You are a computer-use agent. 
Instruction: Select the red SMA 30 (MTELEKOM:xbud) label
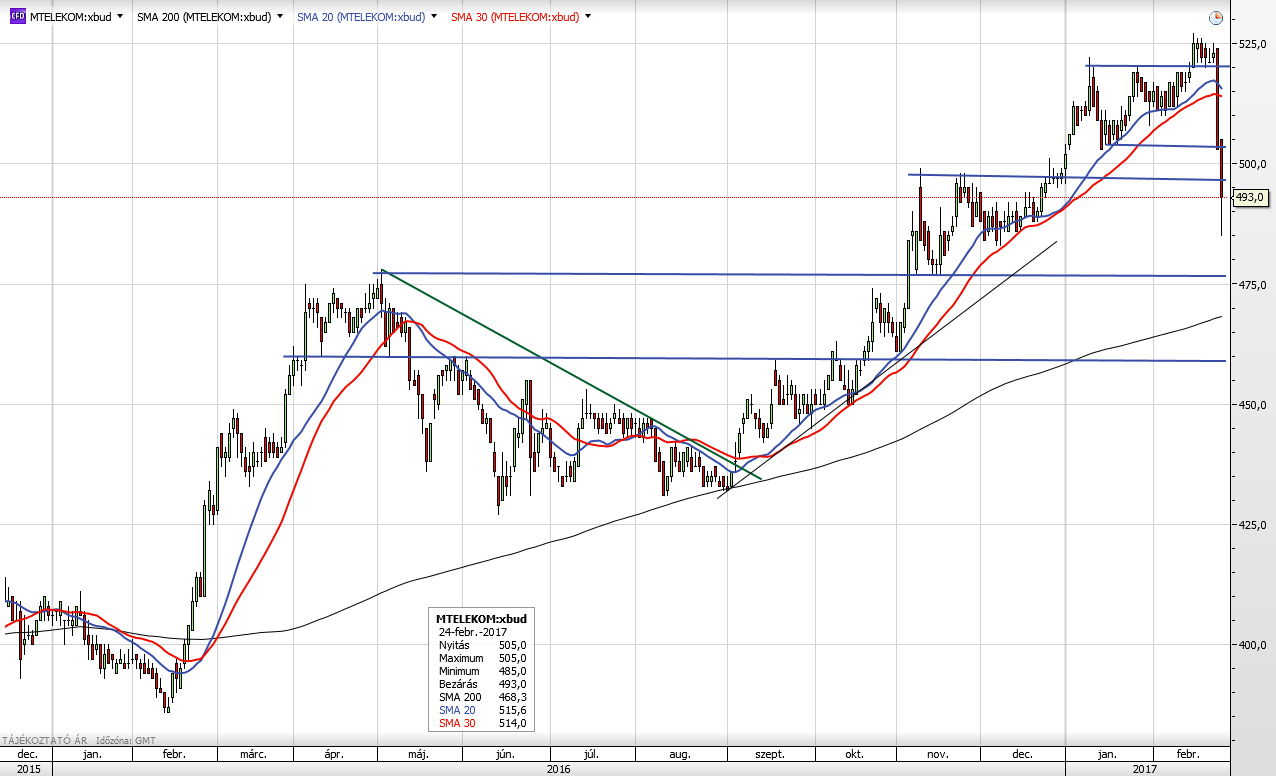514,17
